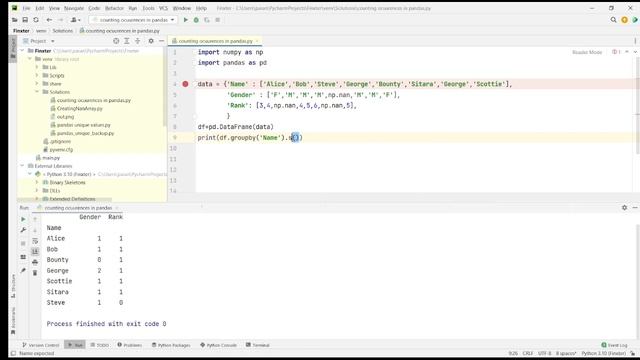The width and height of the screenshot is (640, 360).
Task: Click the Stop icon in the Run panel
Action: tap(23, 244)
